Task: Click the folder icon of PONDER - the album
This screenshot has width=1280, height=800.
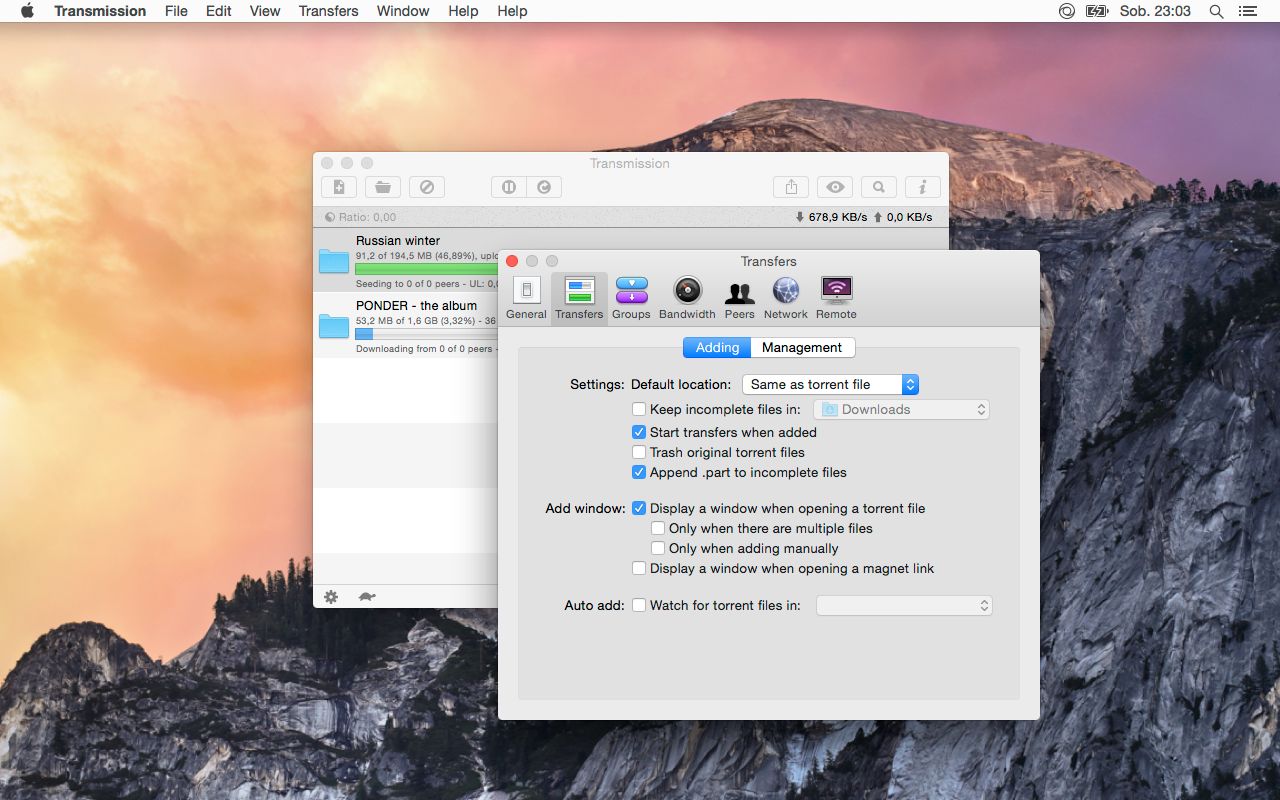Action: tap(334, 326)
